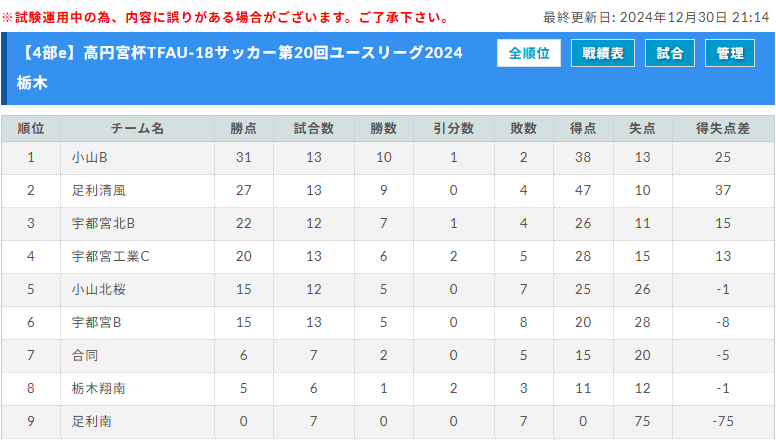Screen dimensions: 776x441
Task: Open the 戦績表 tab
Action: (x=602, y=54)
